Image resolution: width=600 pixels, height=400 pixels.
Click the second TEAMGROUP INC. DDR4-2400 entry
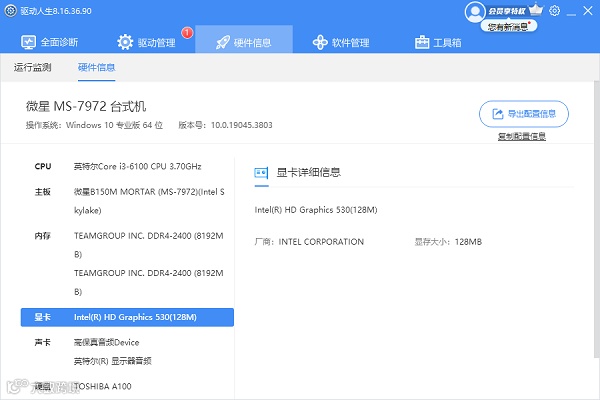click(x=148, y=282)
